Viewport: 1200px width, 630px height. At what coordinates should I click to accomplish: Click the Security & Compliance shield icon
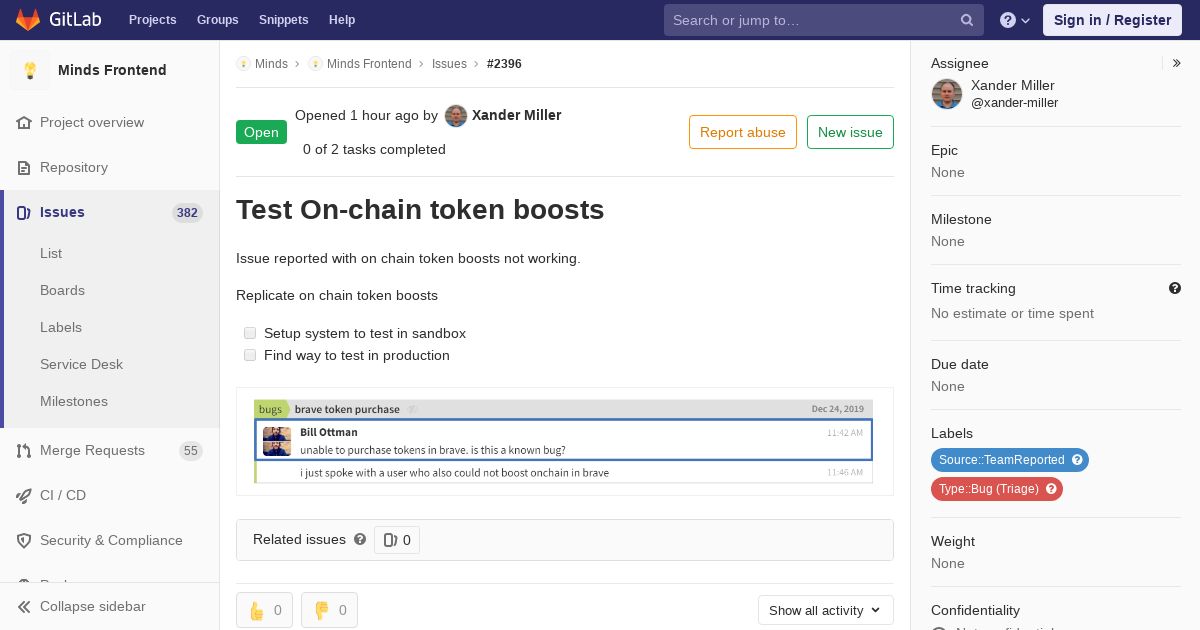point(24,541)
